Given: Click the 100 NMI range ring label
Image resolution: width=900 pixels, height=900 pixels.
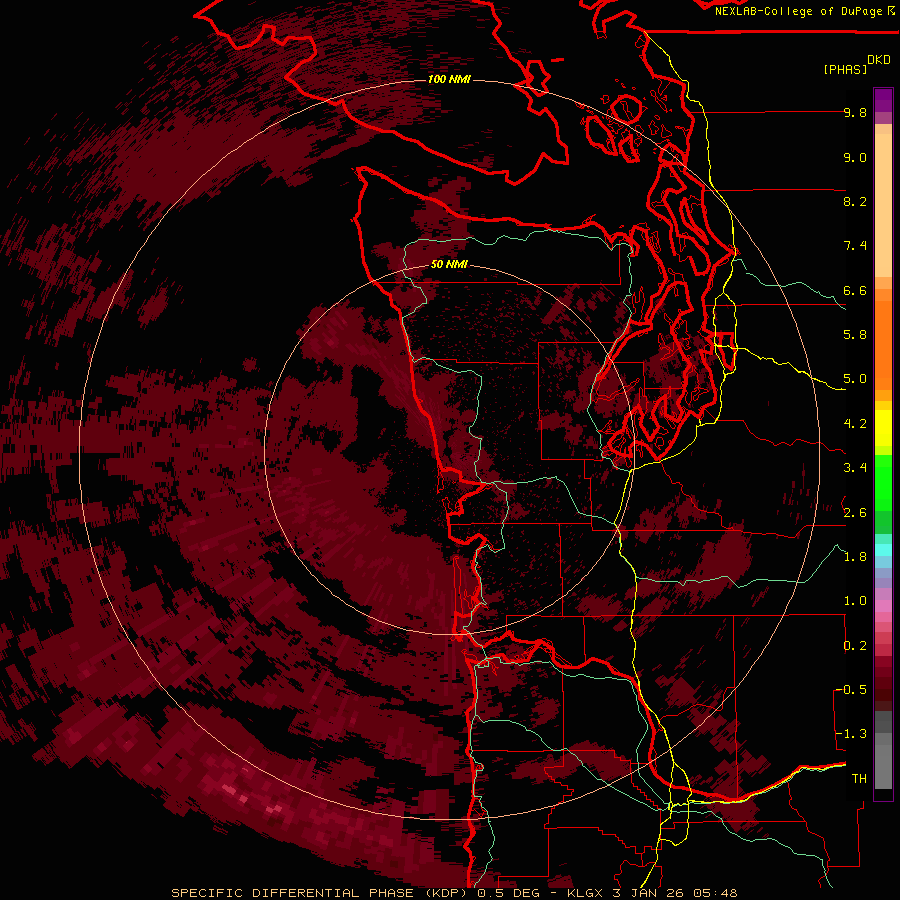Looking at the screenshot, I should coord(449,79).
